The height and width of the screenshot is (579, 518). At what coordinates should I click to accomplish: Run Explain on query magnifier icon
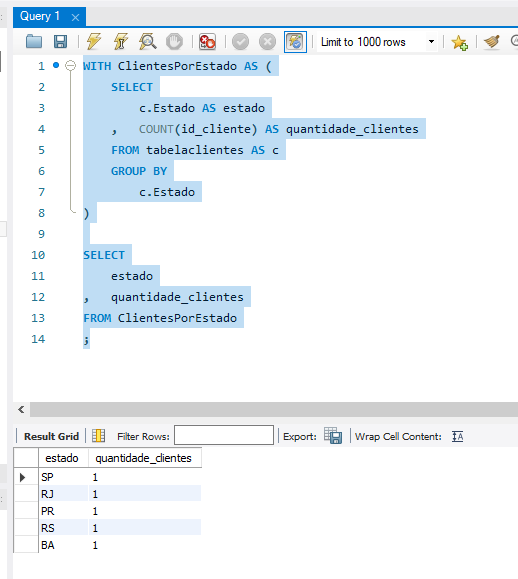pyautogui.click(x=147, y=41)
